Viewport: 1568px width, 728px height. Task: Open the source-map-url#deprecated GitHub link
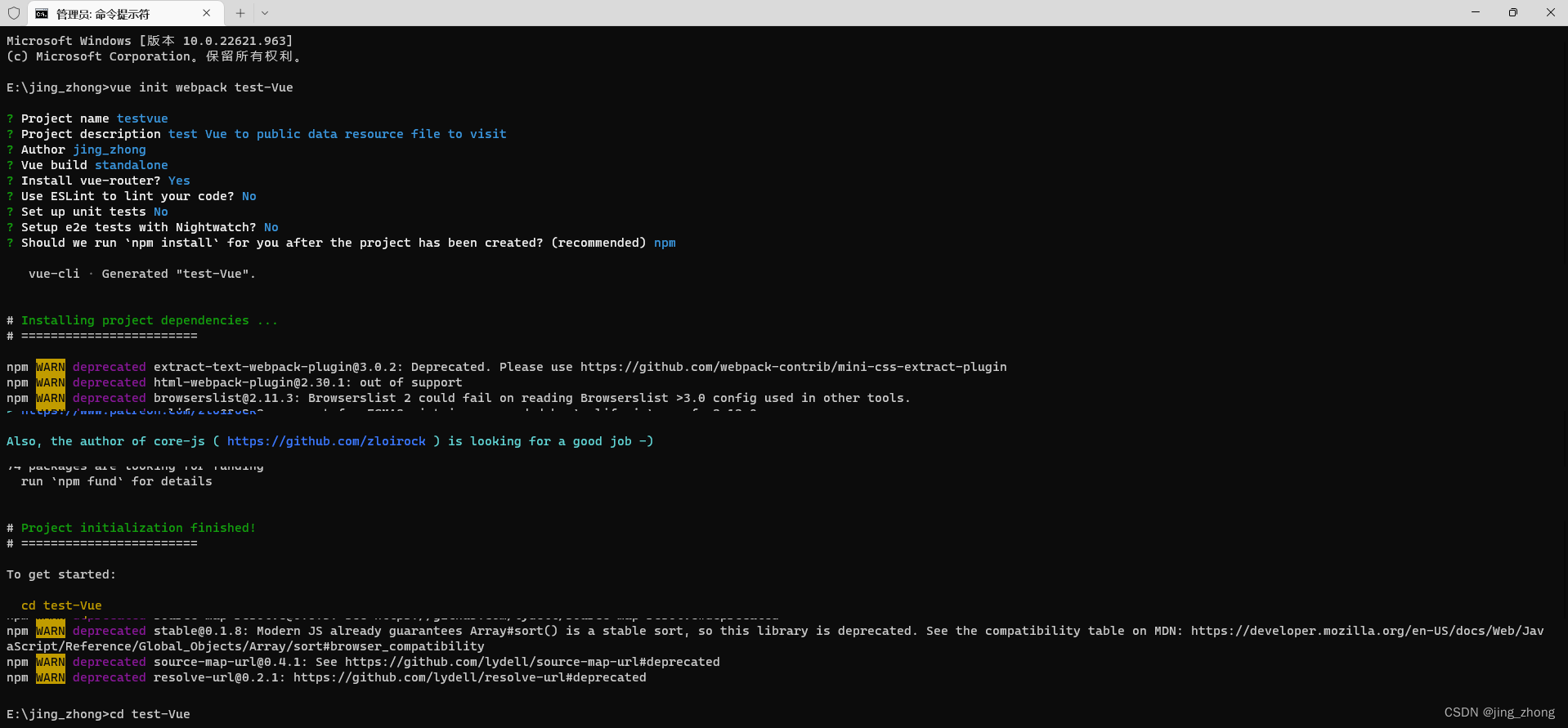coord(532,662)
